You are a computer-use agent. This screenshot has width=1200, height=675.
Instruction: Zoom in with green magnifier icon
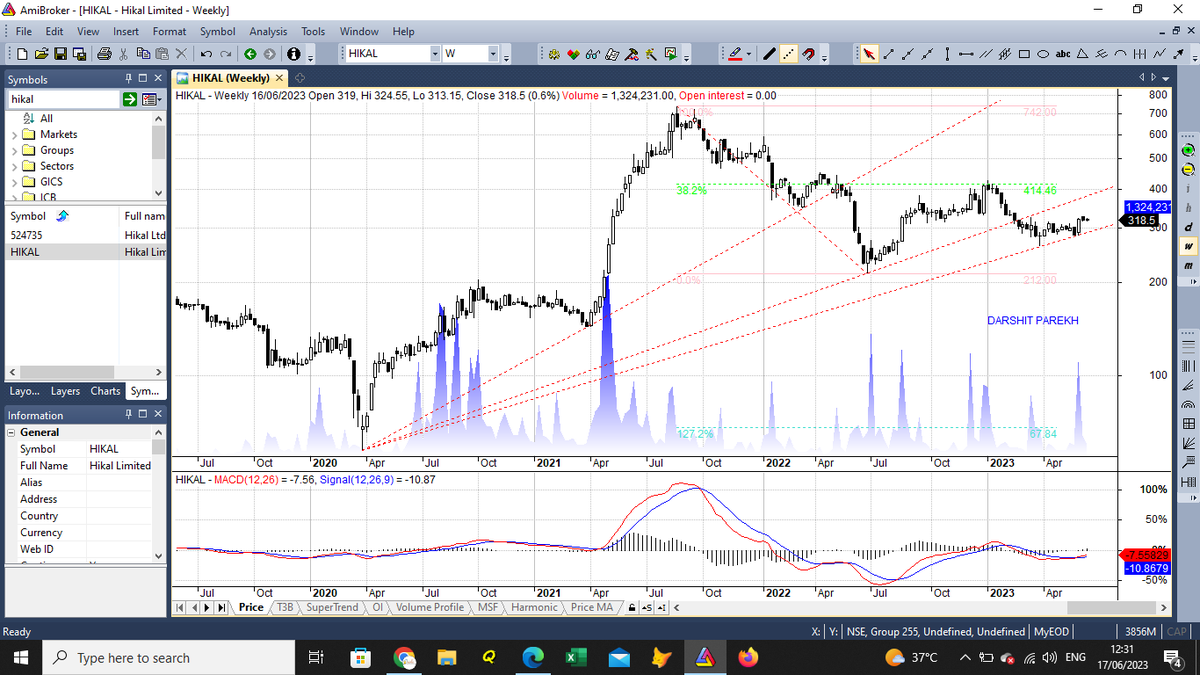point(1189,150)
